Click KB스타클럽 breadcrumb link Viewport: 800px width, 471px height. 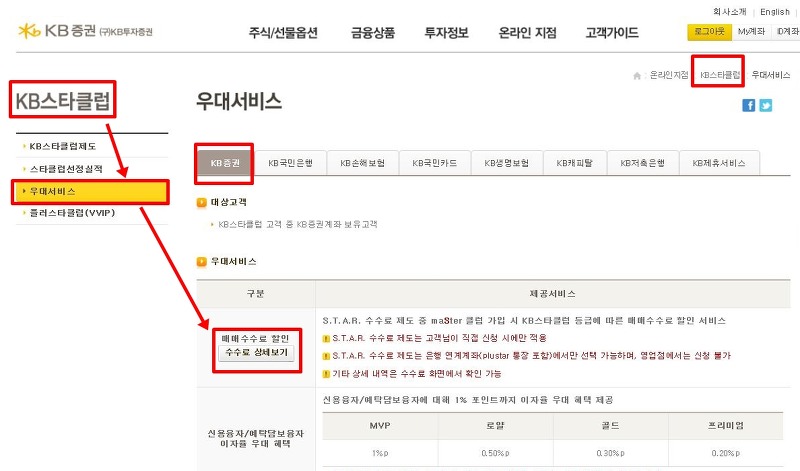click(x=720, y=75)
